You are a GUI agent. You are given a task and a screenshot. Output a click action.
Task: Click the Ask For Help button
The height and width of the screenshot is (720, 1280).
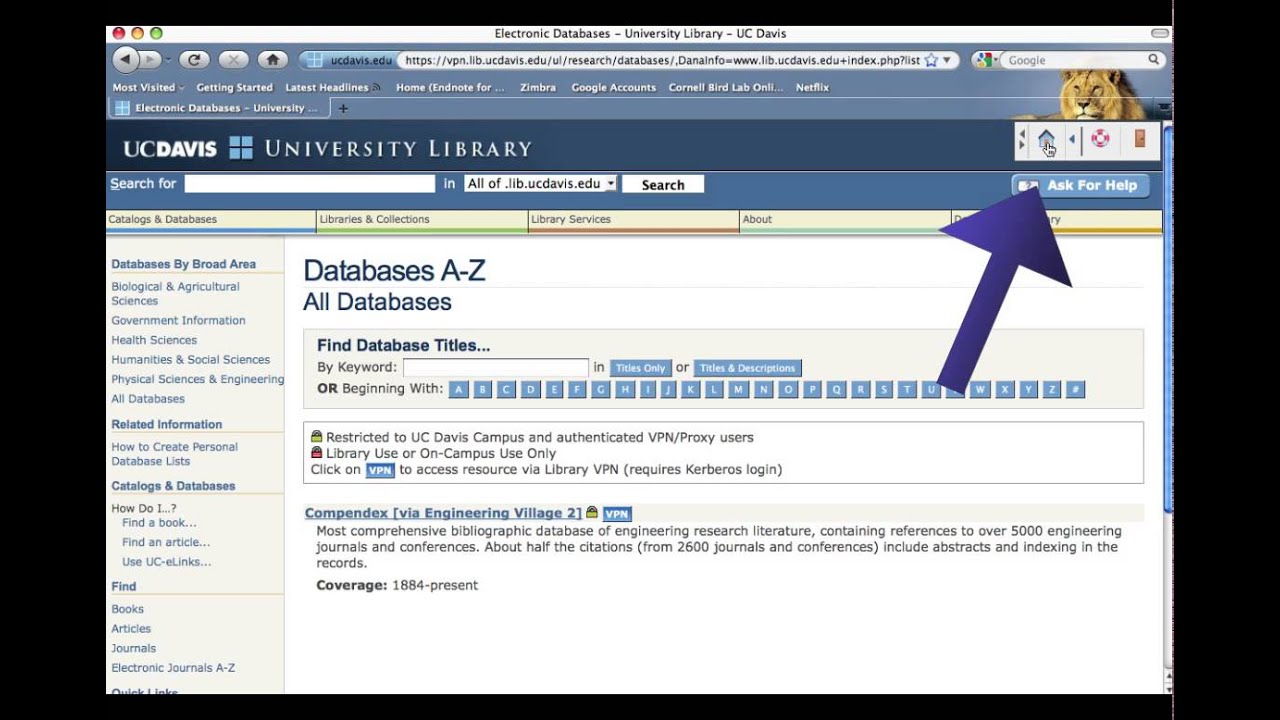click(1080, 186)
